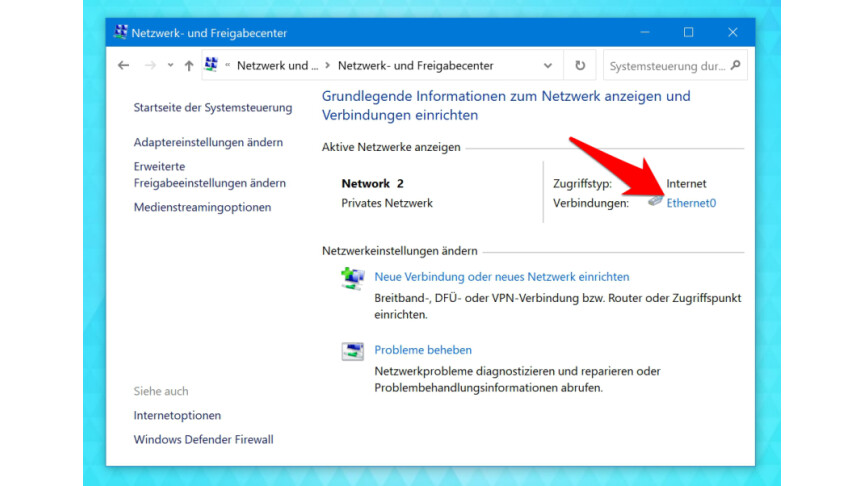Open the recent locations dropdown chevron
864x486 pixels.
click(170, 65)
